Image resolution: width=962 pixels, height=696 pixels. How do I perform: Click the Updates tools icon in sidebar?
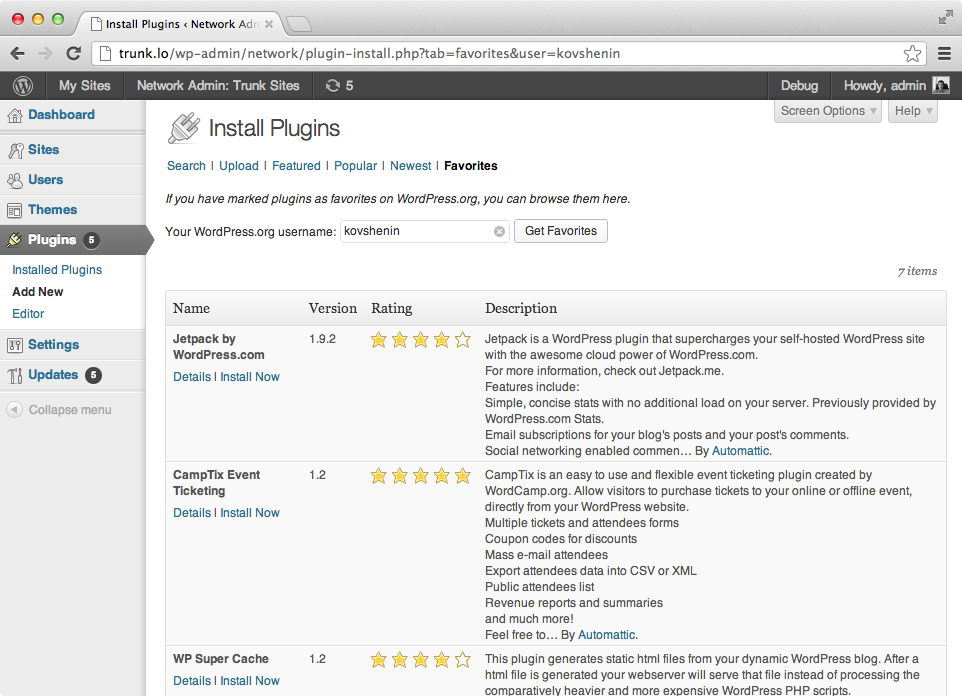pos(15,375)
